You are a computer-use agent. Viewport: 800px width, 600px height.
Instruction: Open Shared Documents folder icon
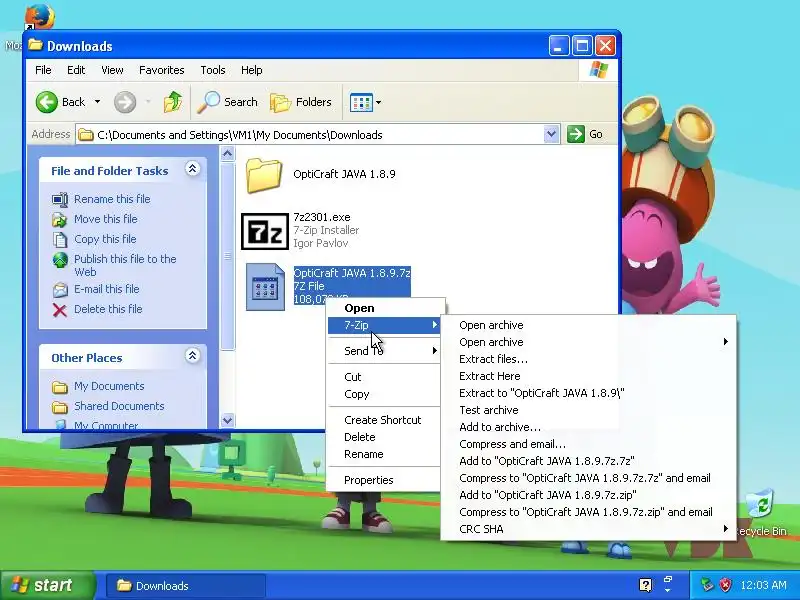click(x=60, y=407)
